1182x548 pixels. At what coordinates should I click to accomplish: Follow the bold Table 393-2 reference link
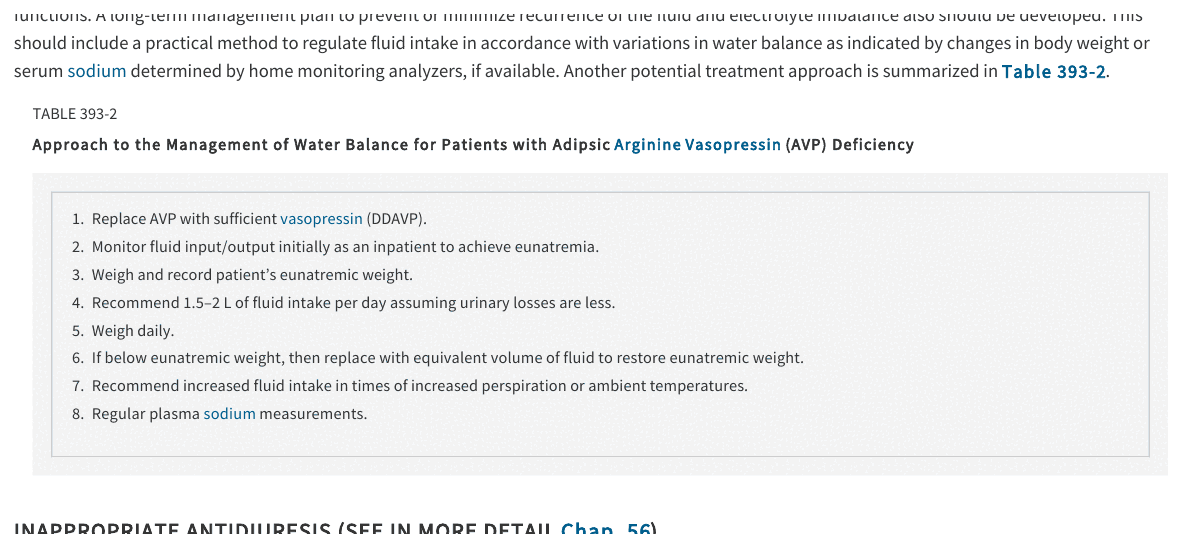point(1054,72)
